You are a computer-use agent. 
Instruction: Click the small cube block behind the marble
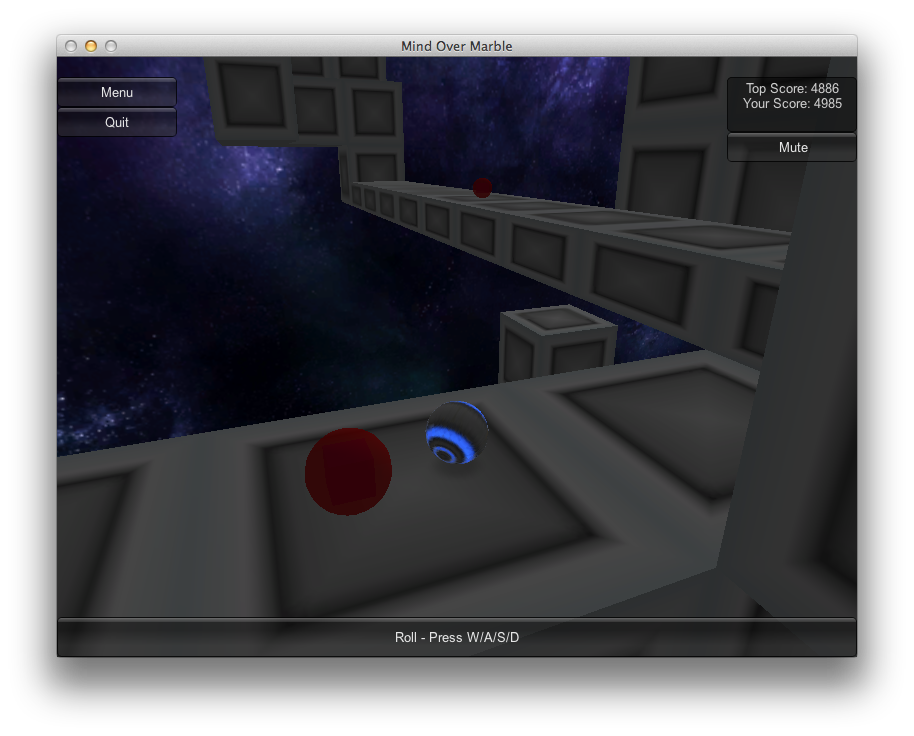557,343
